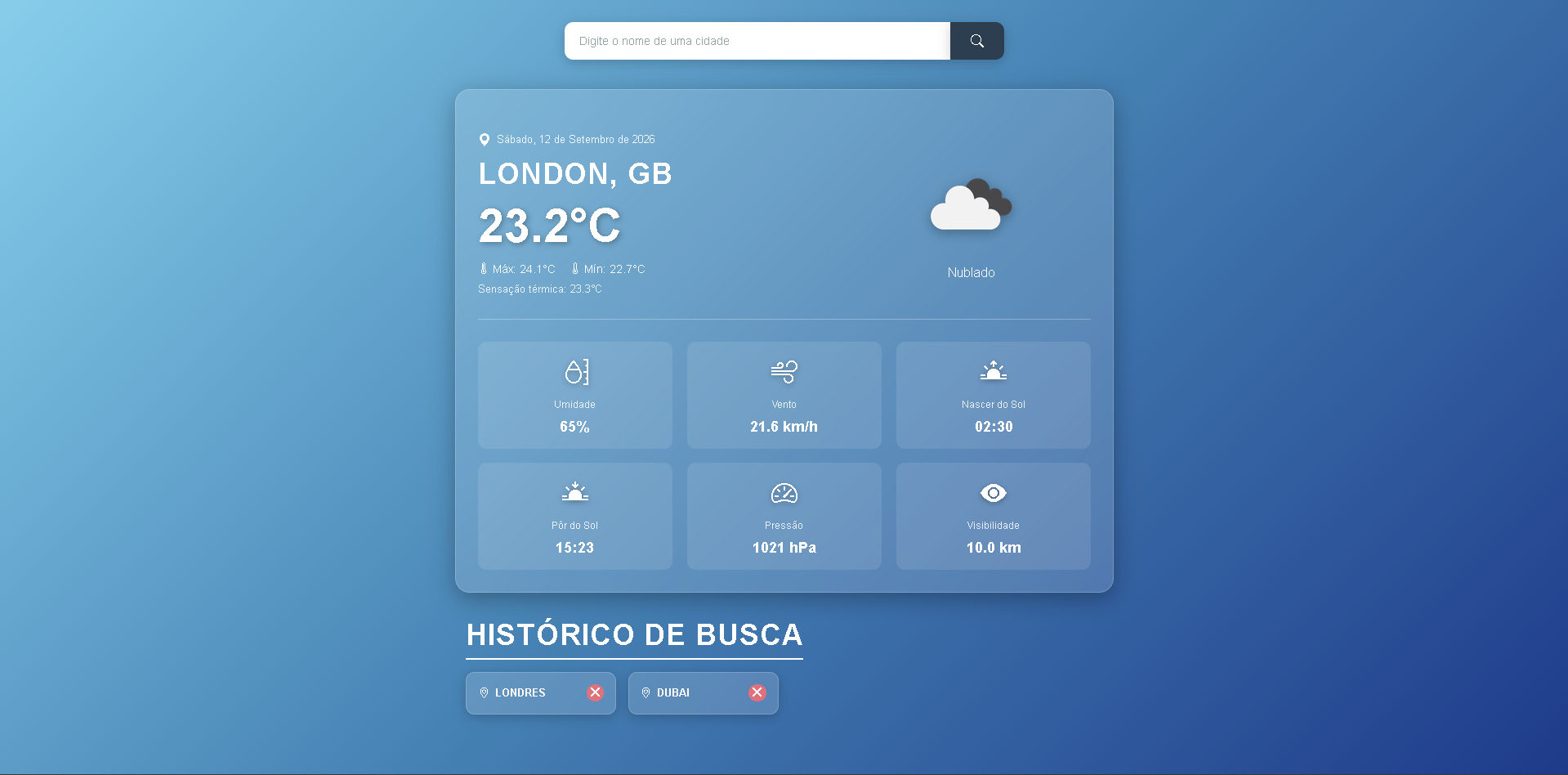Click the 15:23 sunset time
This screenshot has width=1568, height=775.
574,548
